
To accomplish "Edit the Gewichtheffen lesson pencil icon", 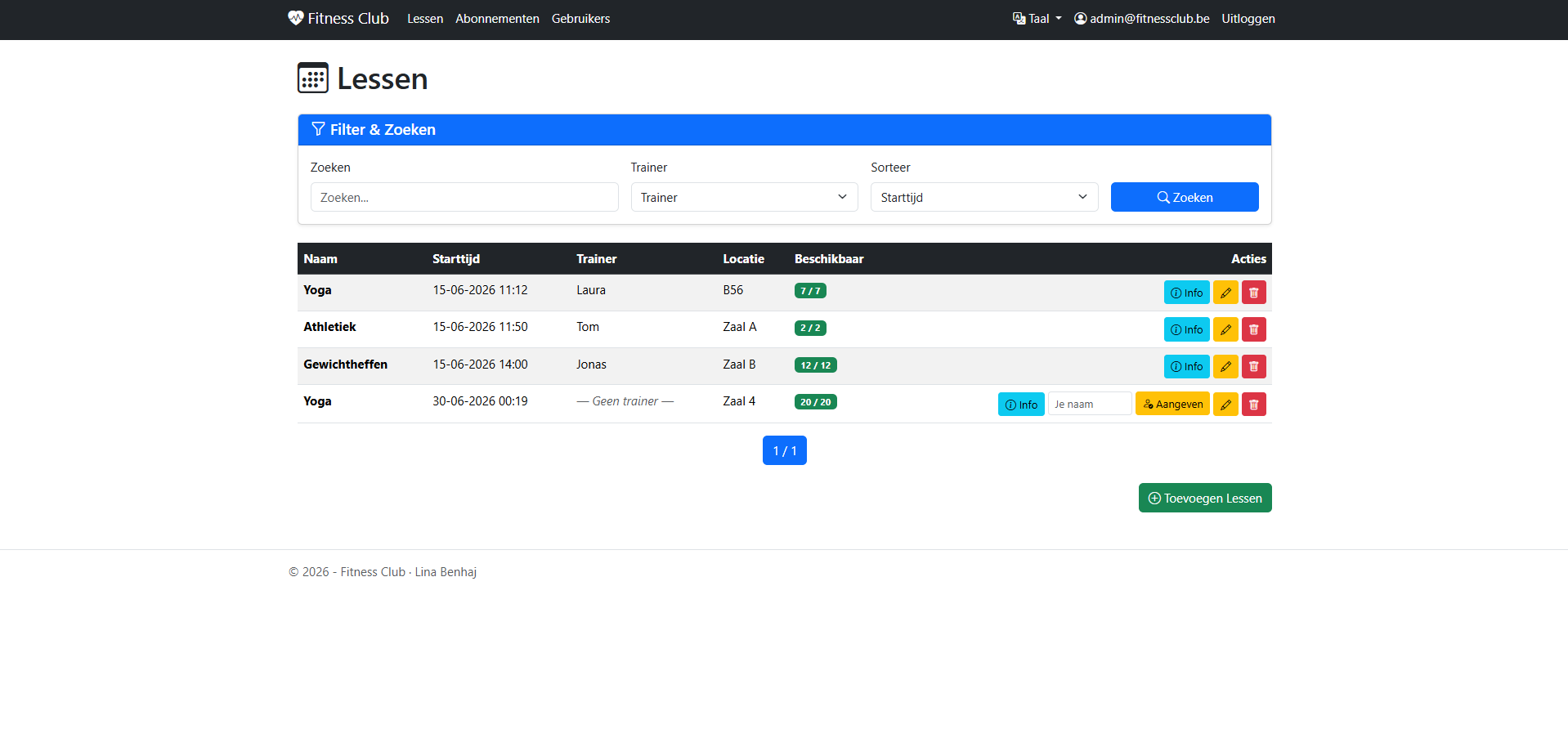I will coord(1225,366).
